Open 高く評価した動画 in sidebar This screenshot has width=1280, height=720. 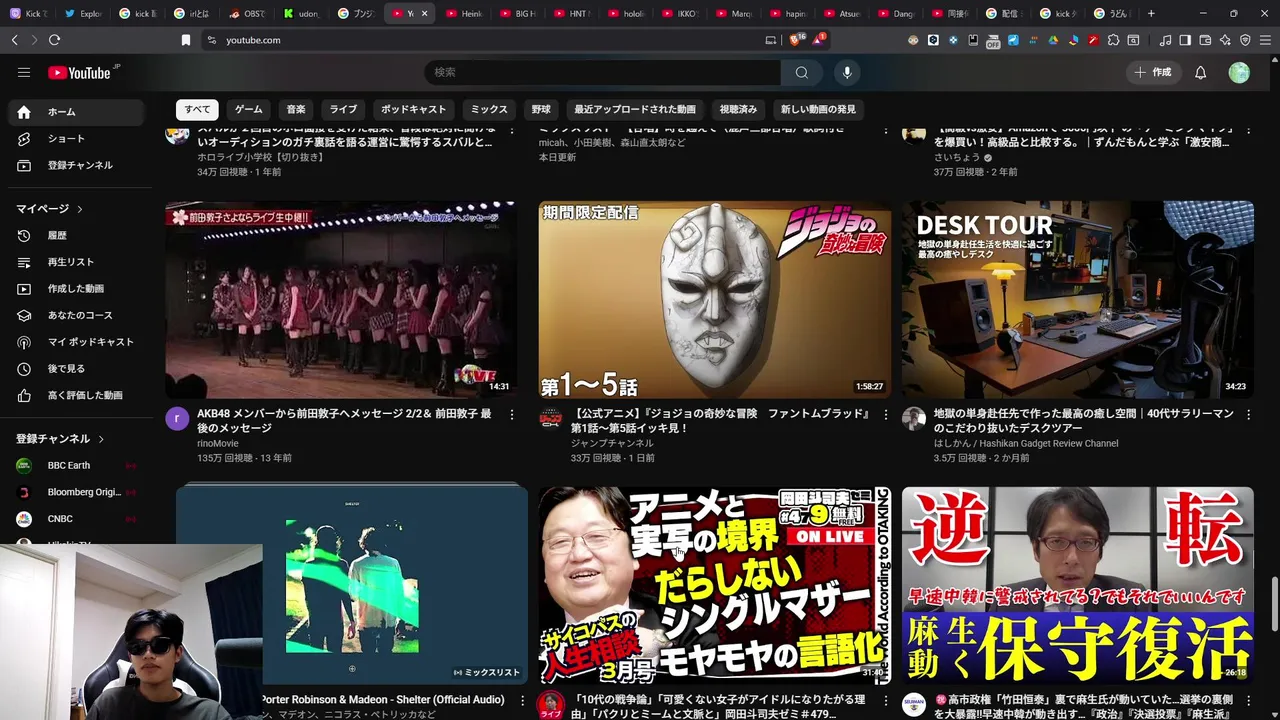click(x=76, y=395)
